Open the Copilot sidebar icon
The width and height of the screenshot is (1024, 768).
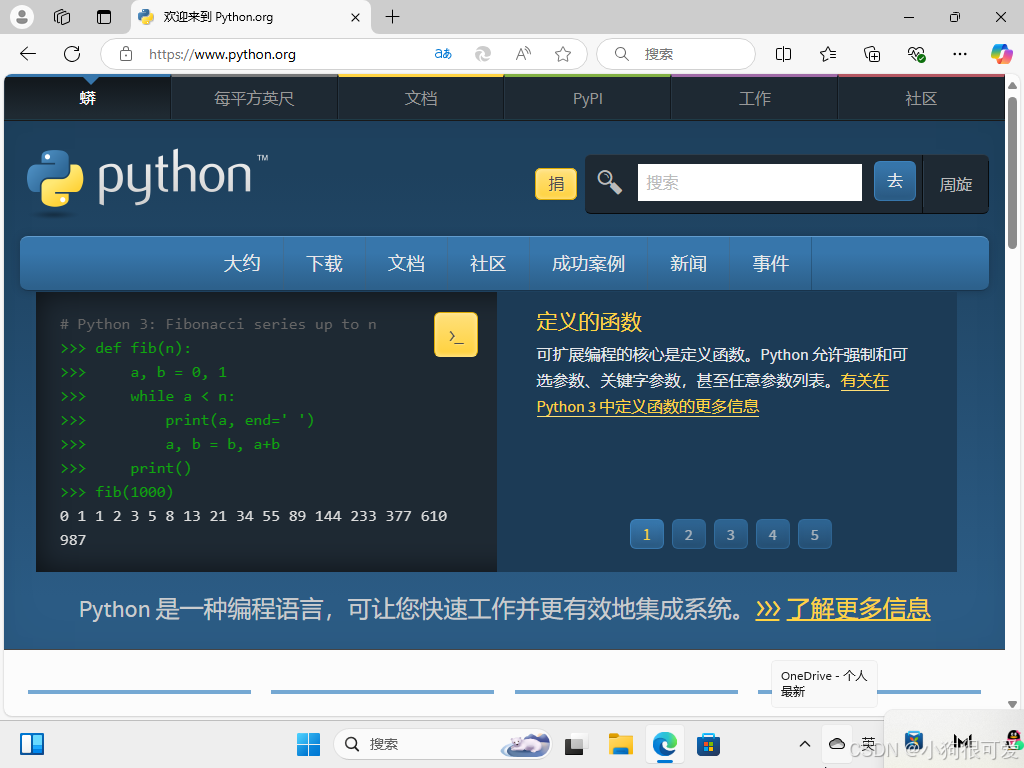click(1001, 54)
